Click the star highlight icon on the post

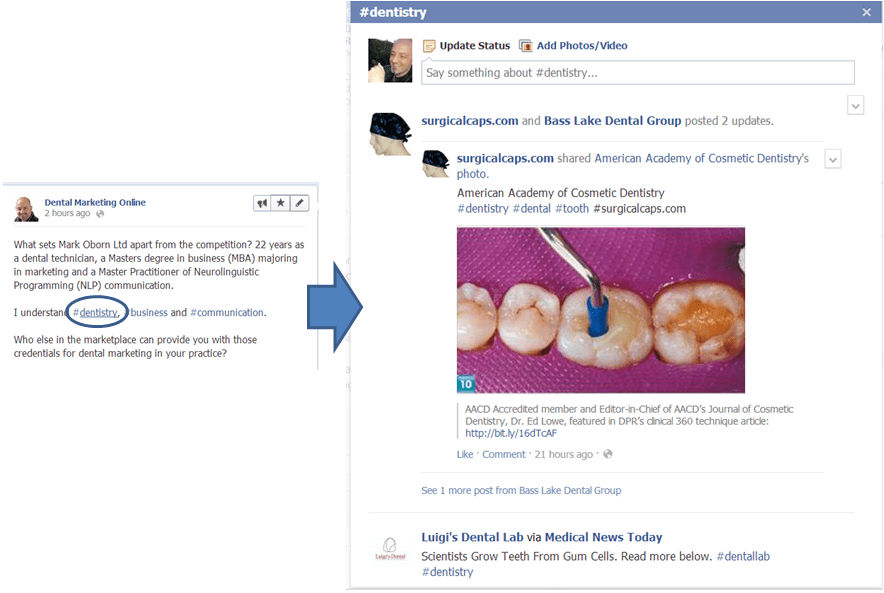pos(281,203)
